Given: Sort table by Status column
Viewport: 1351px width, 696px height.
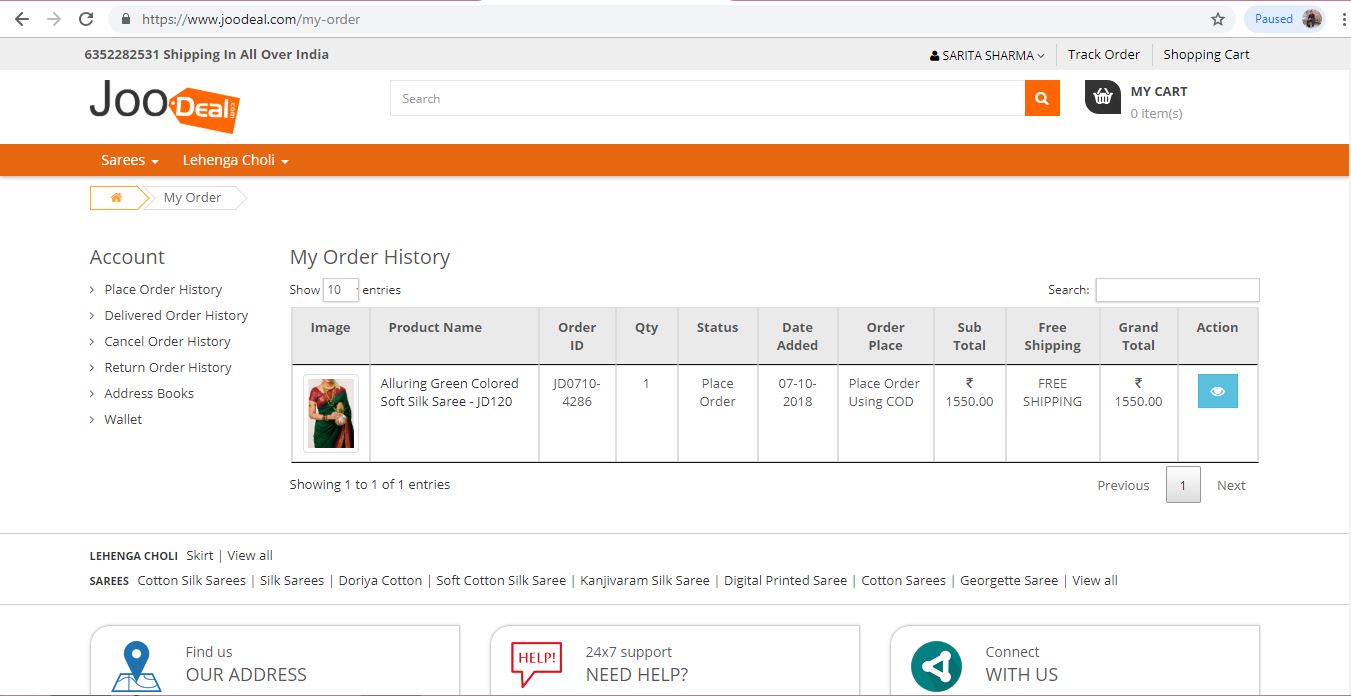Looking at the screenshot, I should click(717, 336).
